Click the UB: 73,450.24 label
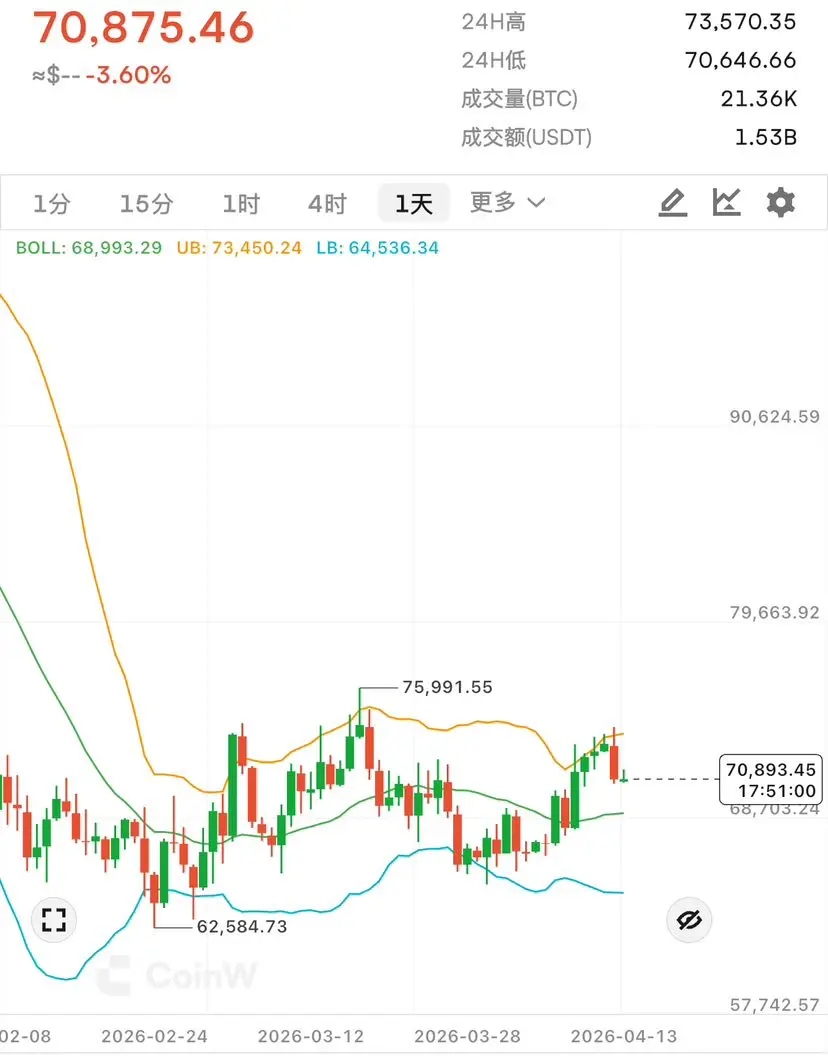This screenshot has height=1059, width=828. coord(239,248)
